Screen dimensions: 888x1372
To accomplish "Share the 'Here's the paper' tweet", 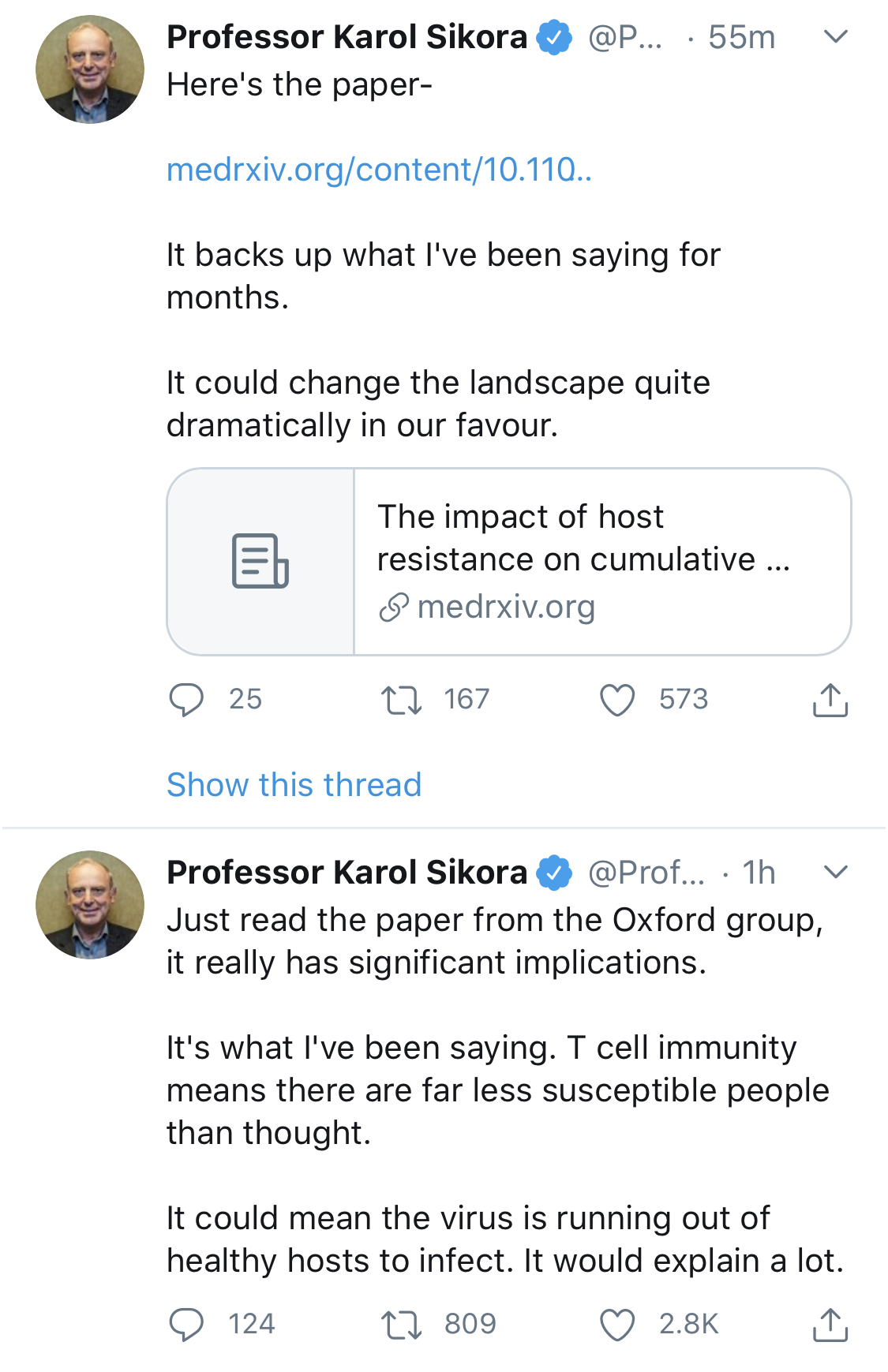I will [830, 700].
